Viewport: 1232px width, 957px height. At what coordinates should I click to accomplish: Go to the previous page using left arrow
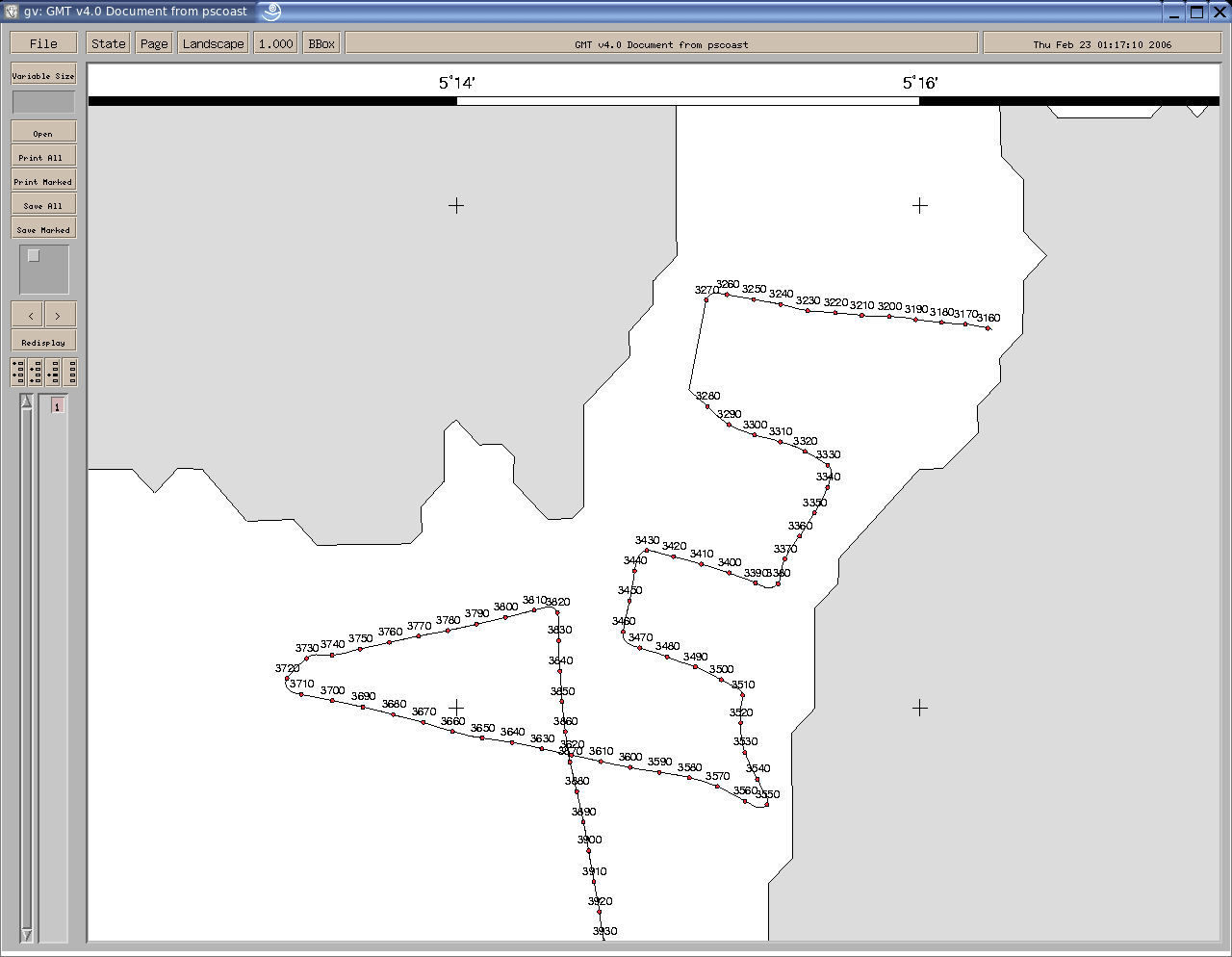click(x=30, y=315)
